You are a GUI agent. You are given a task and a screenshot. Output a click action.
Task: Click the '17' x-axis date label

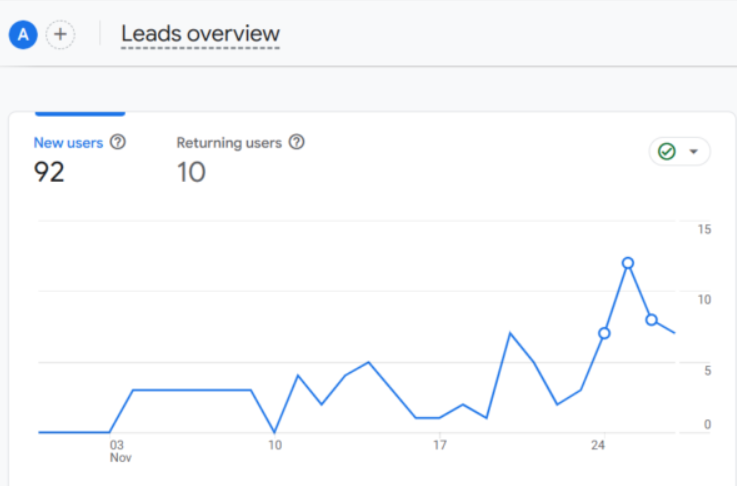439,445
